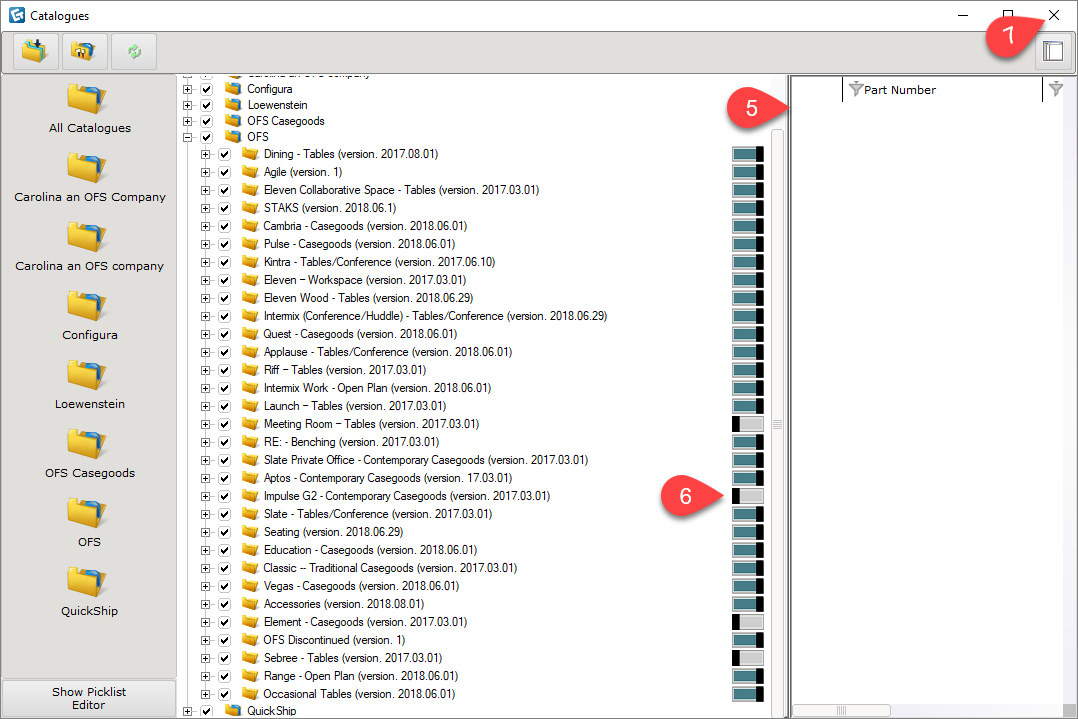Expand Pulse - Casegoods node

[206, 244]
